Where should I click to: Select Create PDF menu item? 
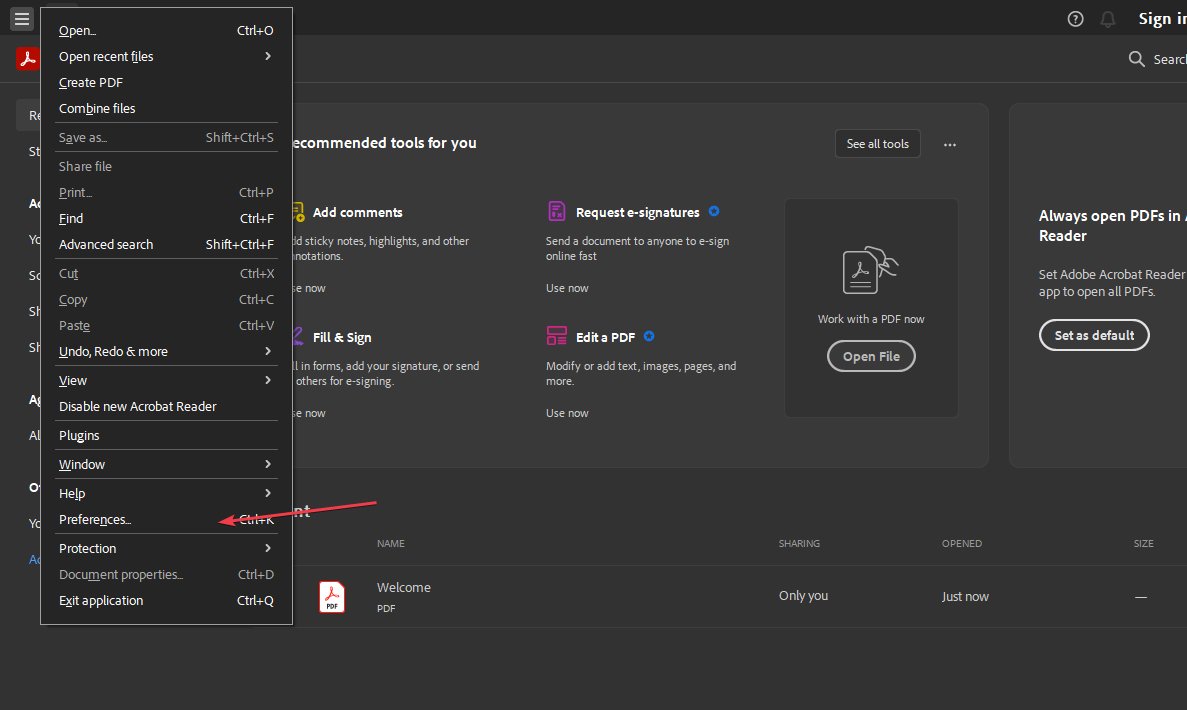click(167, 83)
